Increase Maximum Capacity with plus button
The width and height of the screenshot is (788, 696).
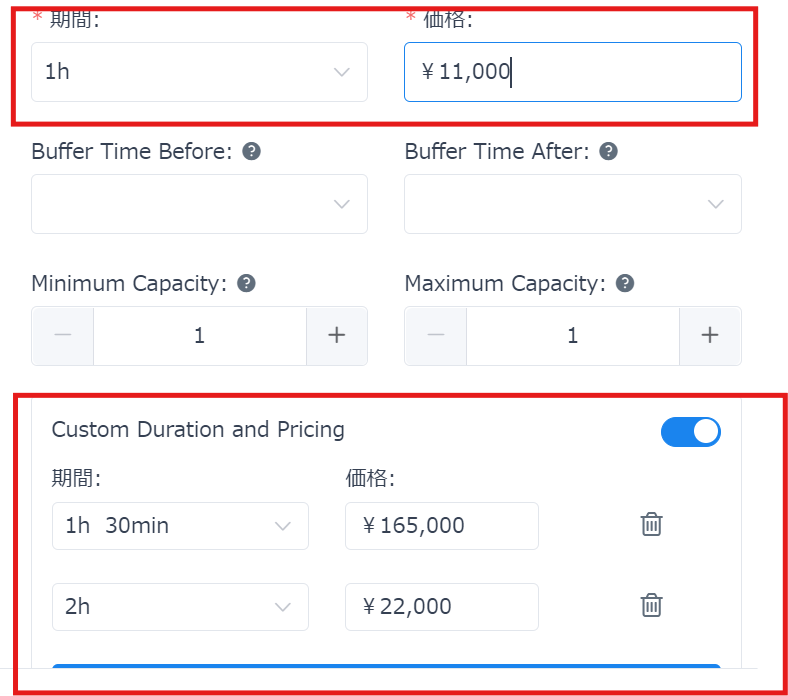[710, 336]
